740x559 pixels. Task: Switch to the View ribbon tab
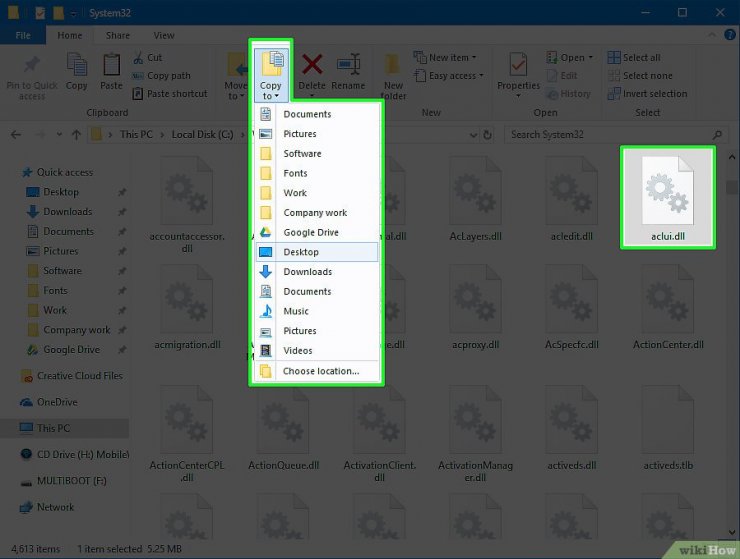[x=164, y=35]
